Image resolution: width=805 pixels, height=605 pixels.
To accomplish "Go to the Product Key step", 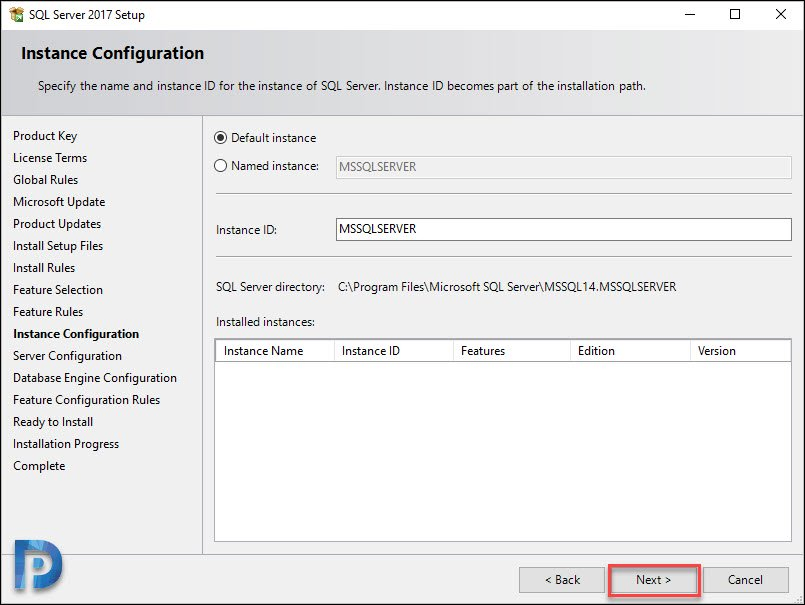I will (x=45, y=136).
